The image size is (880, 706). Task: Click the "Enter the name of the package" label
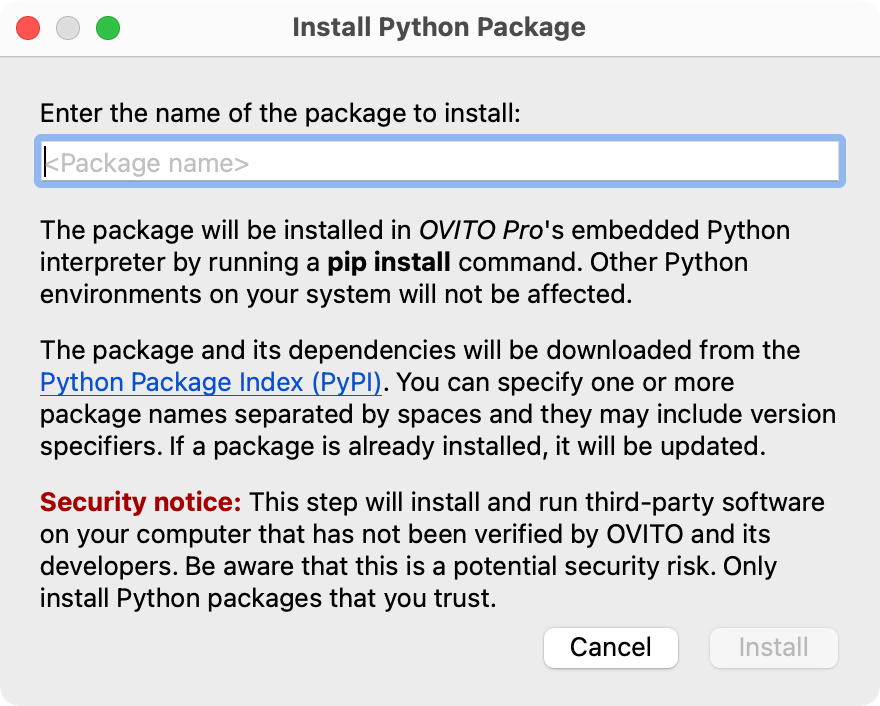coord(280,113)
